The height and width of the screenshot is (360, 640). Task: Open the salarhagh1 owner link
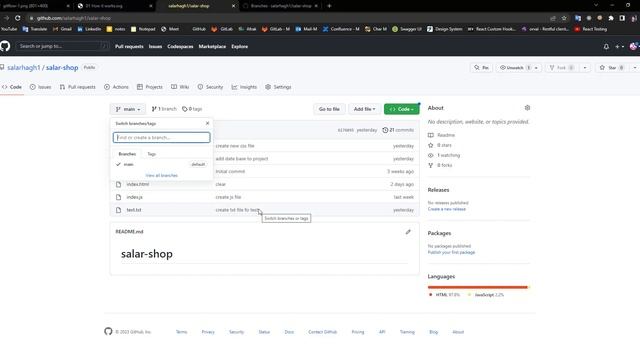[24, 68]
